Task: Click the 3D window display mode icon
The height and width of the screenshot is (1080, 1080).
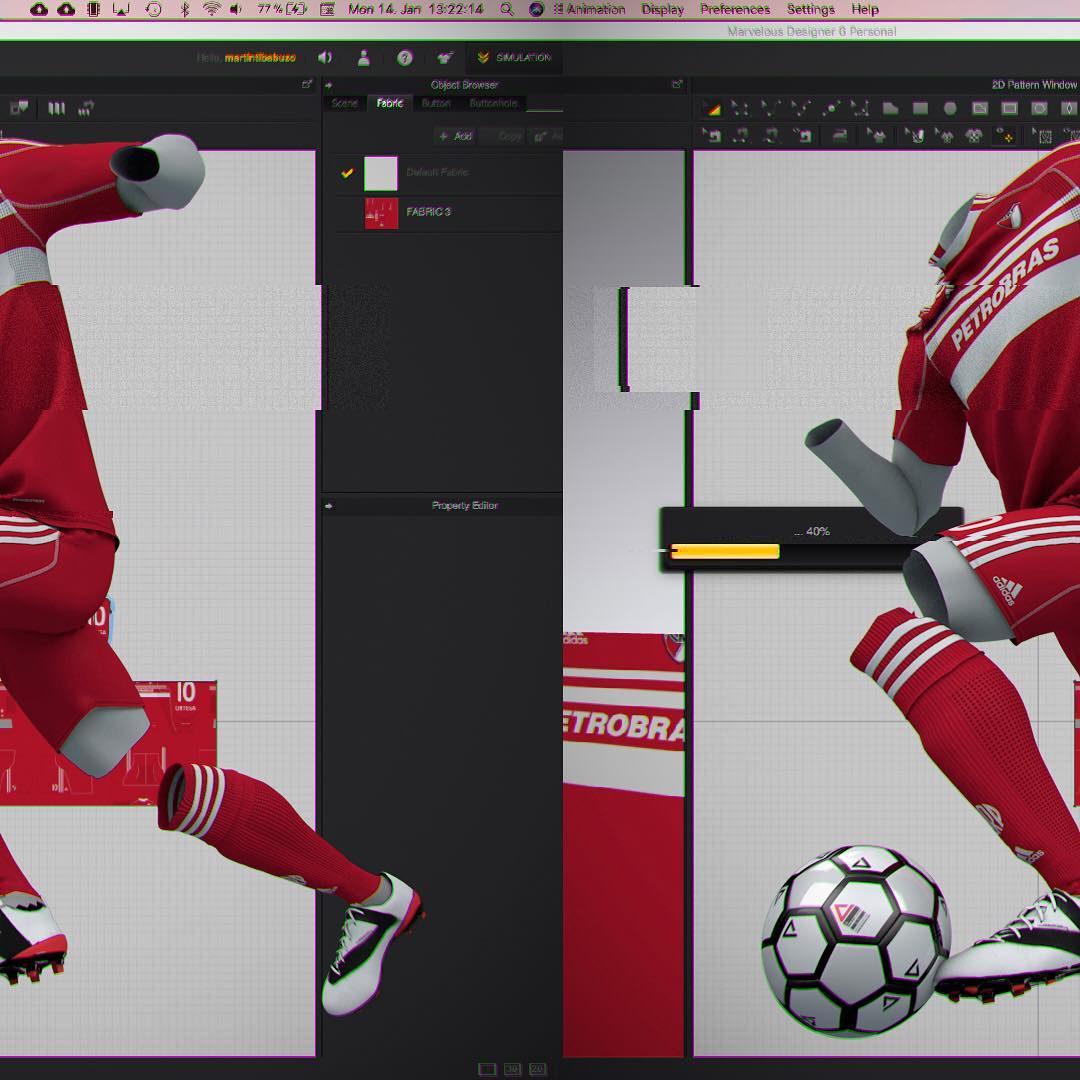Action: pos(19,108)
